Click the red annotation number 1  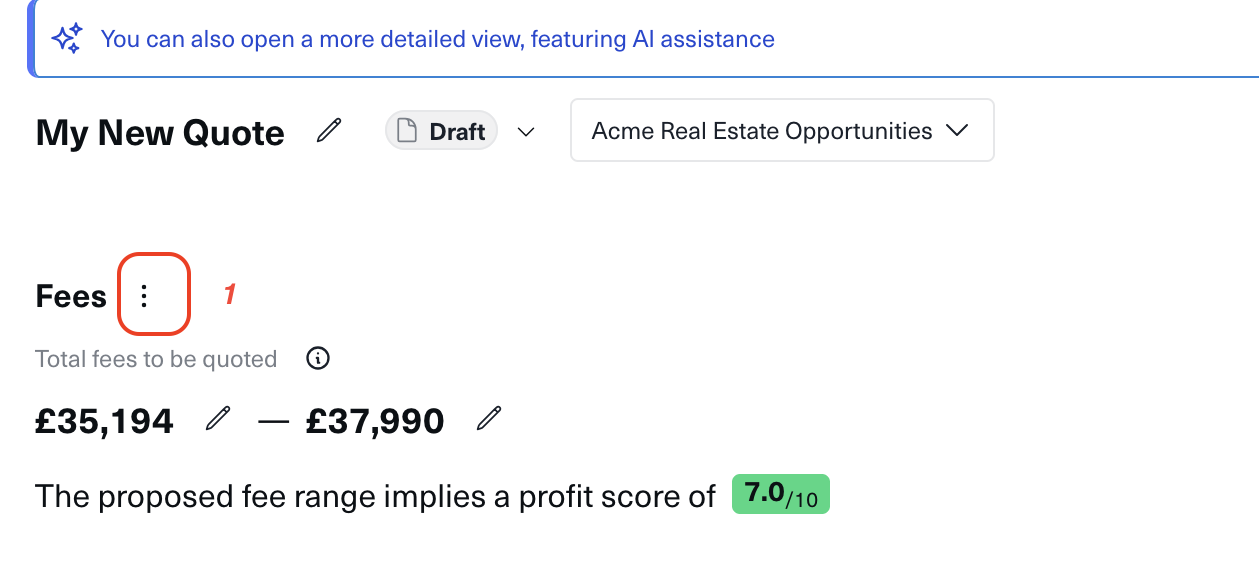click(229, 294)
